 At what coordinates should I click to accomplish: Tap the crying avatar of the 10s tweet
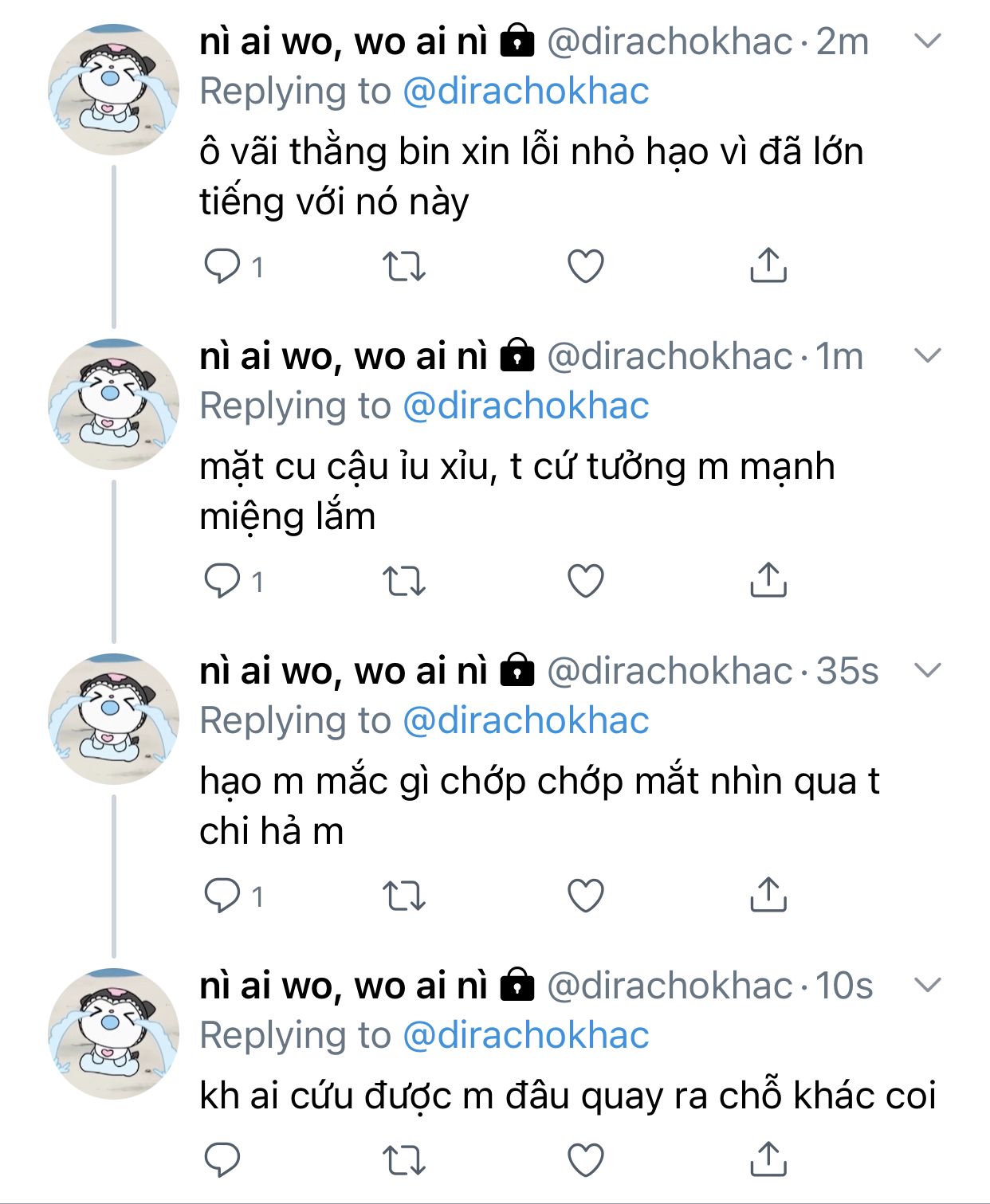[113, 1033]
